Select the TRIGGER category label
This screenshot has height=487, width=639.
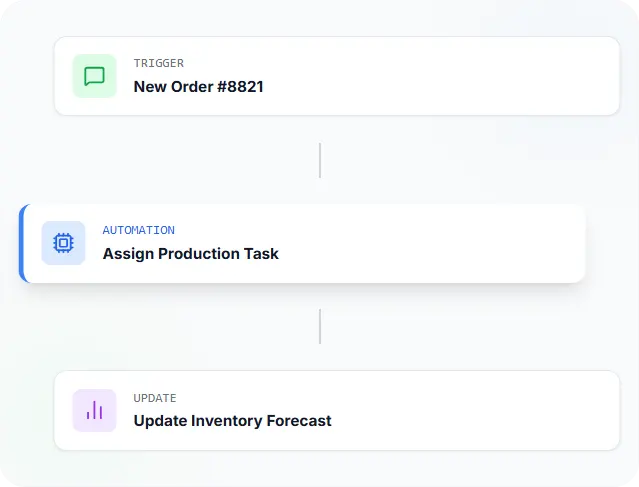coord(158,63)
